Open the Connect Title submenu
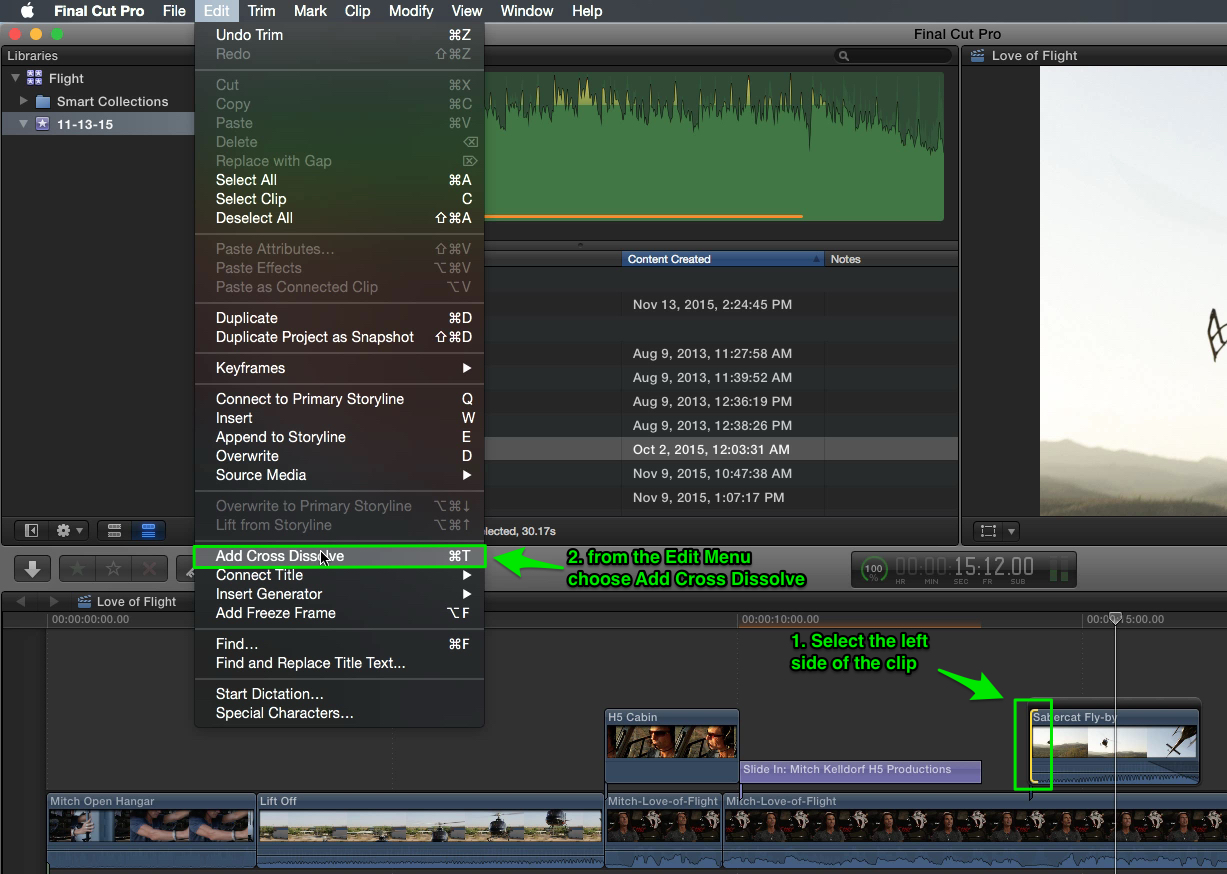 coord(340,575)
